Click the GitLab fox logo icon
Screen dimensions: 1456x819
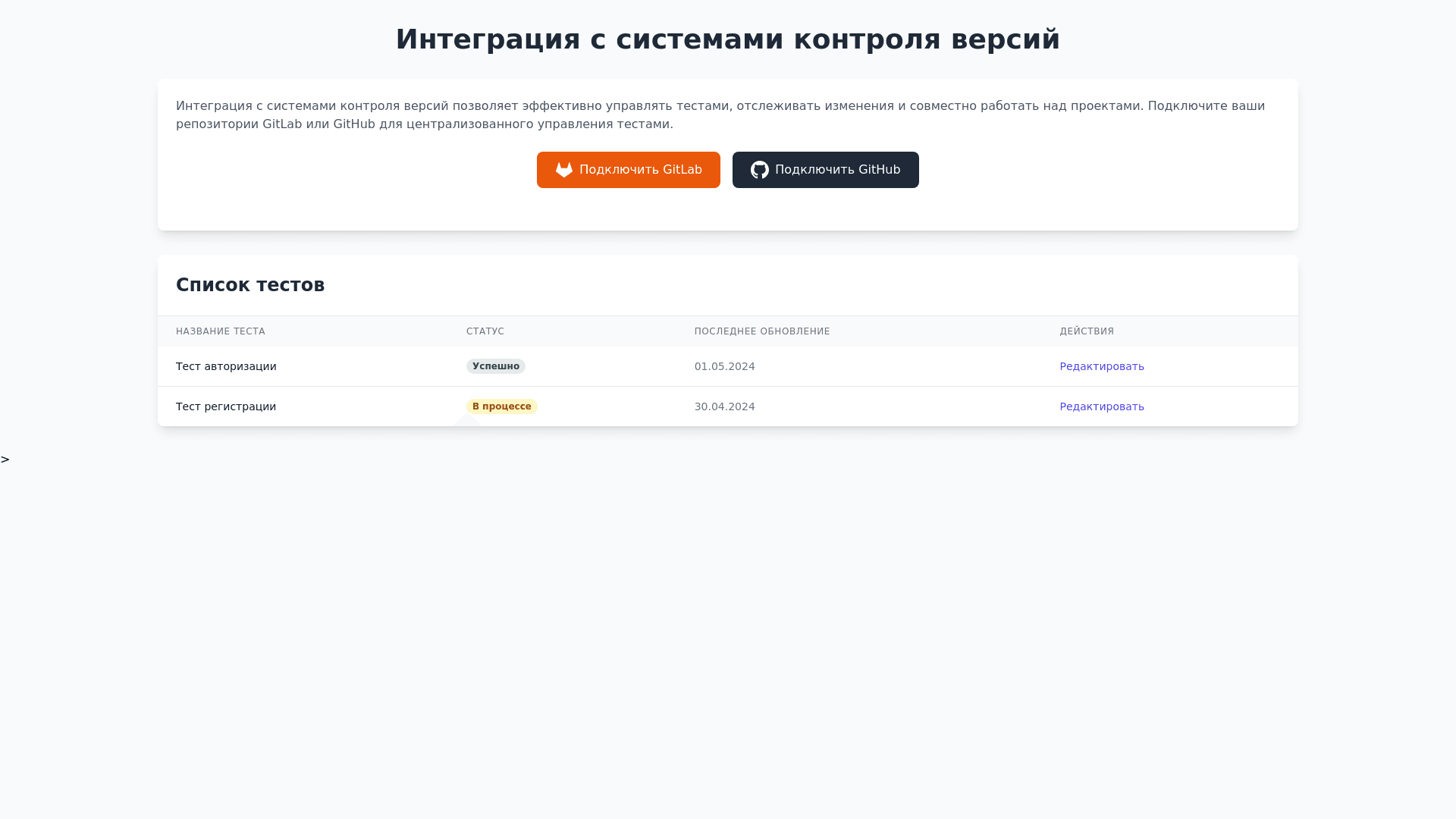click(563, 170)
